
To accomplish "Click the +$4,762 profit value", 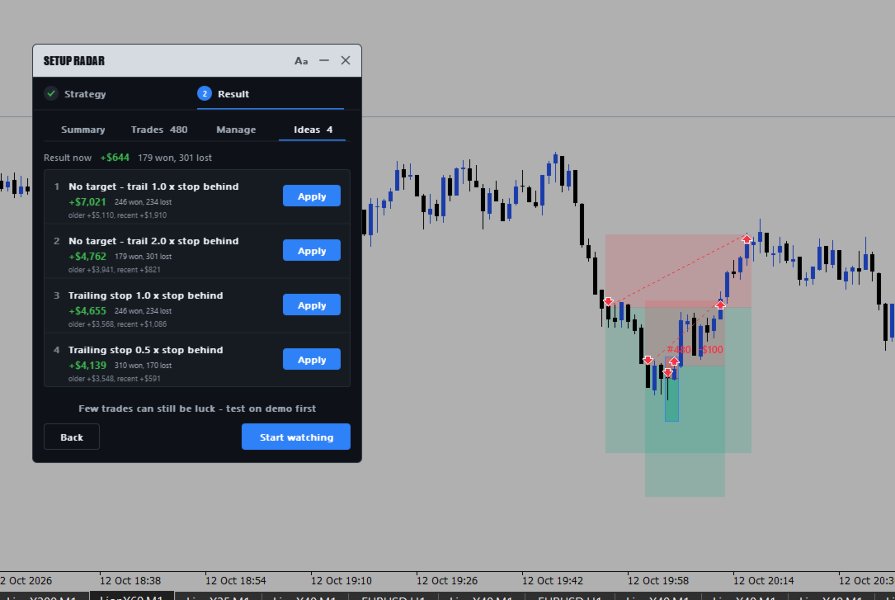I will tap(87, 256).
